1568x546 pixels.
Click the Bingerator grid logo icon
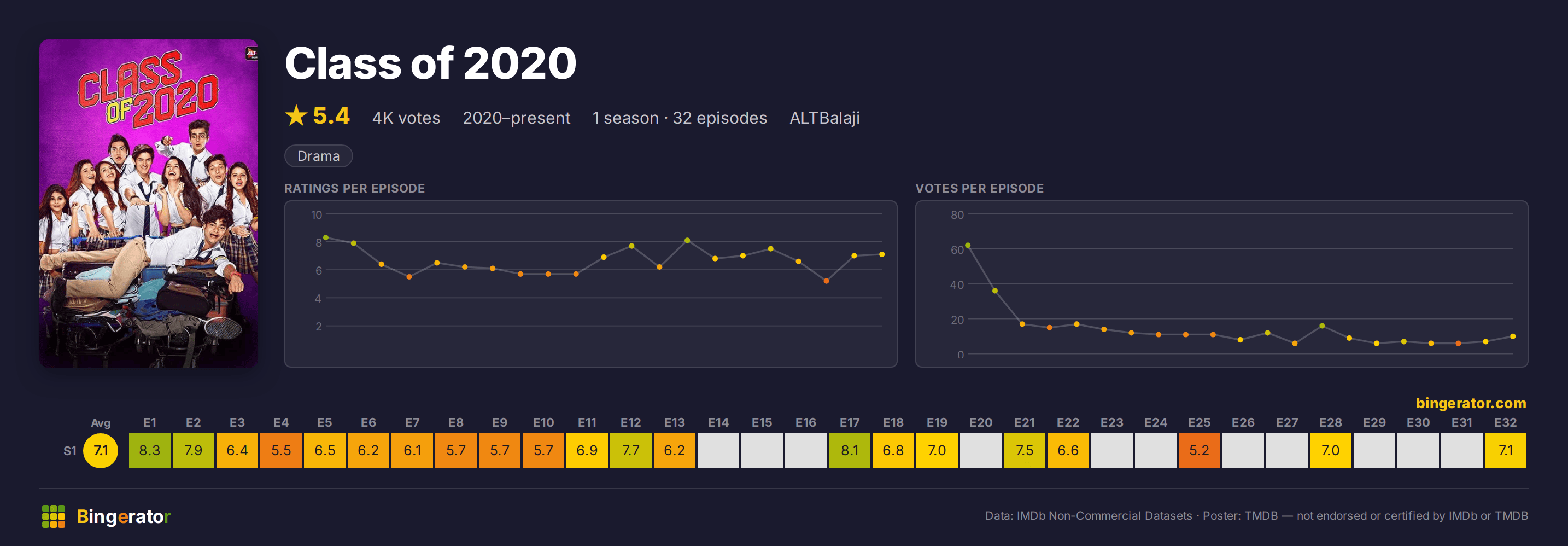pyautogui.click(x=54, y=516)
